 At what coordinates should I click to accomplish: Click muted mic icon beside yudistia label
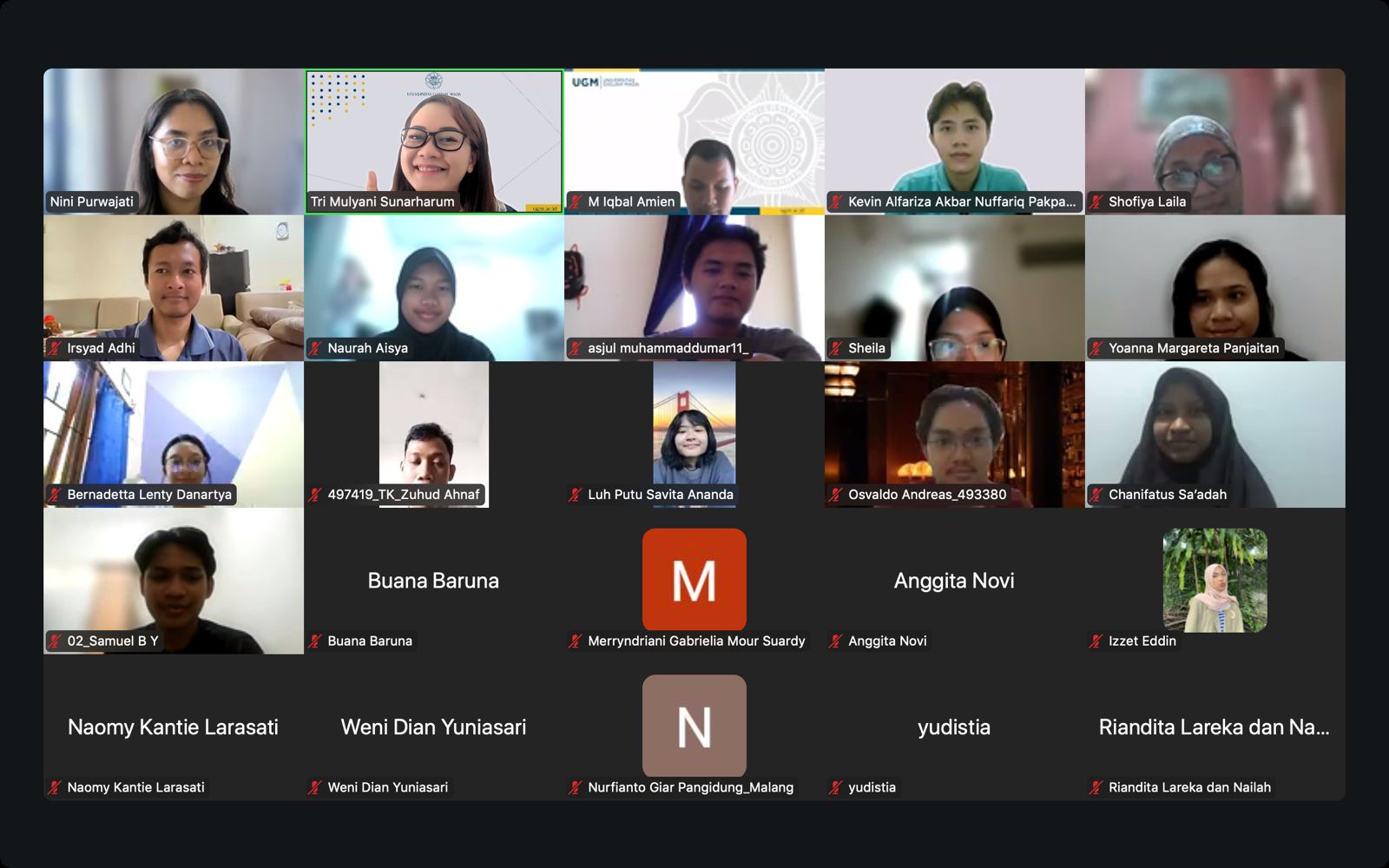point(836,788)
